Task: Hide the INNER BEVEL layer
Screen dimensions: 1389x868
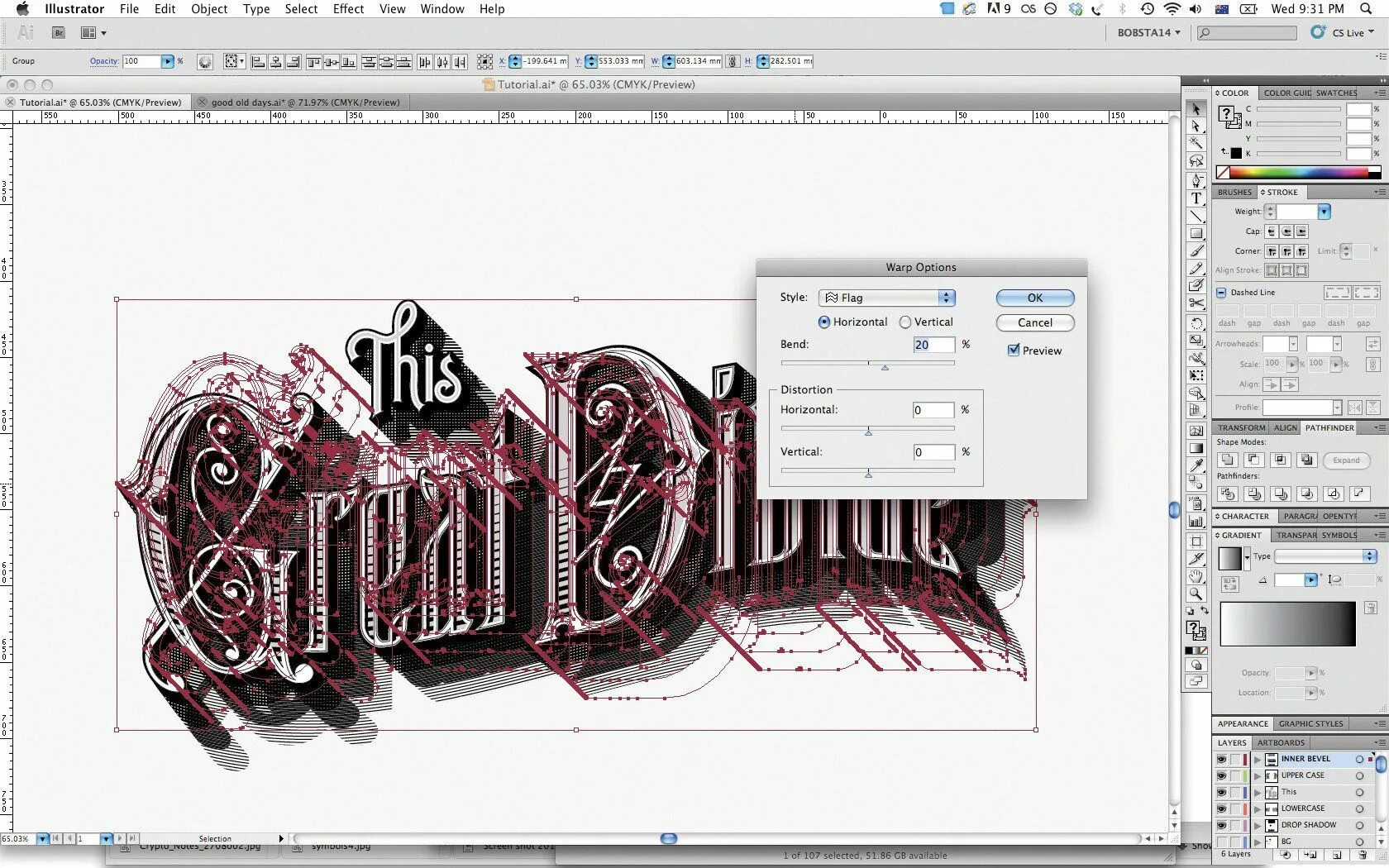Action: (x=1221, y=759)
